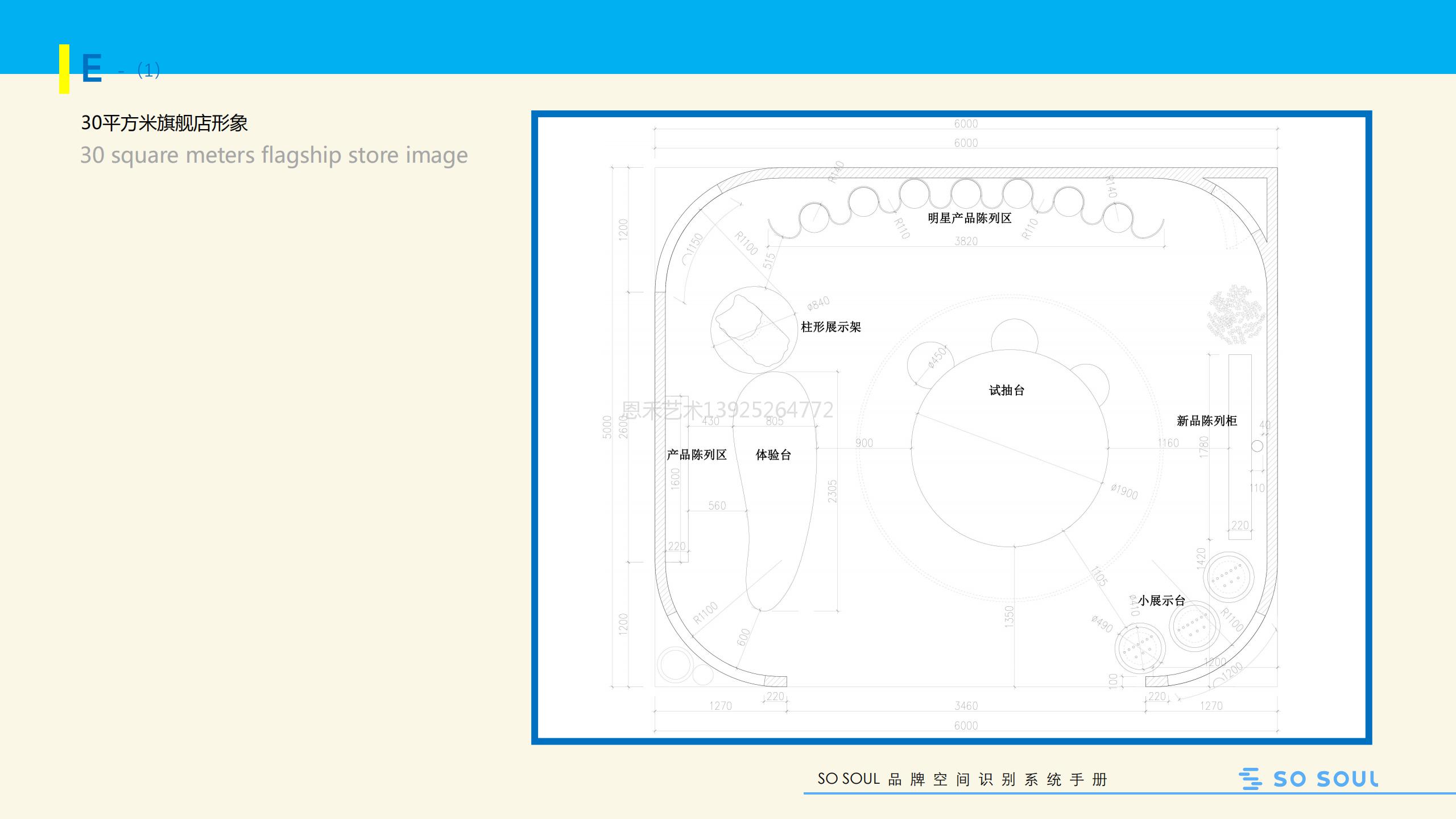Click the "(1)" page marker beside E
Screen dimensions: 1456x819
148,70
